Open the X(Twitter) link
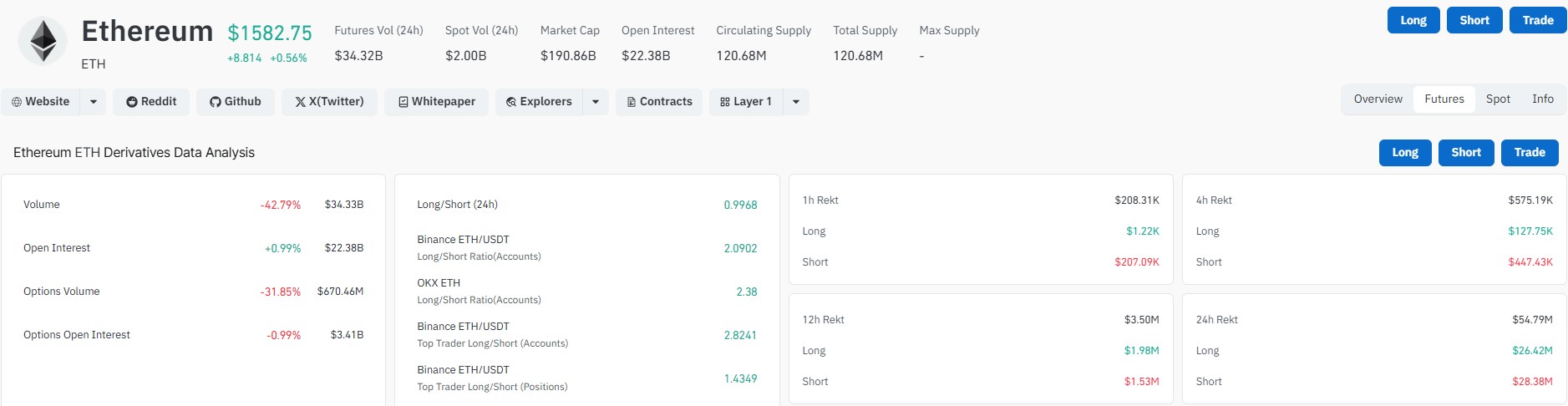The width and height of the screenshot is (1568, 406). (x=329, y=102)
